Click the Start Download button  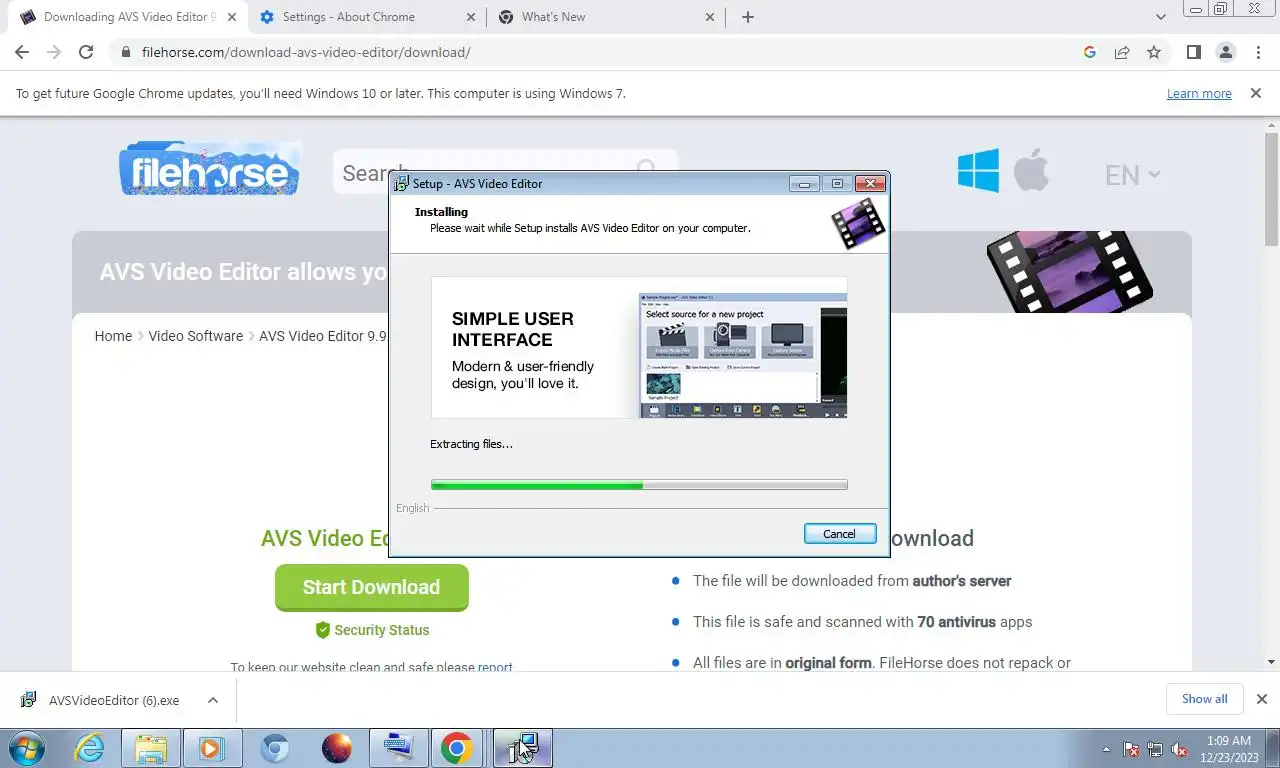(371, 587)
